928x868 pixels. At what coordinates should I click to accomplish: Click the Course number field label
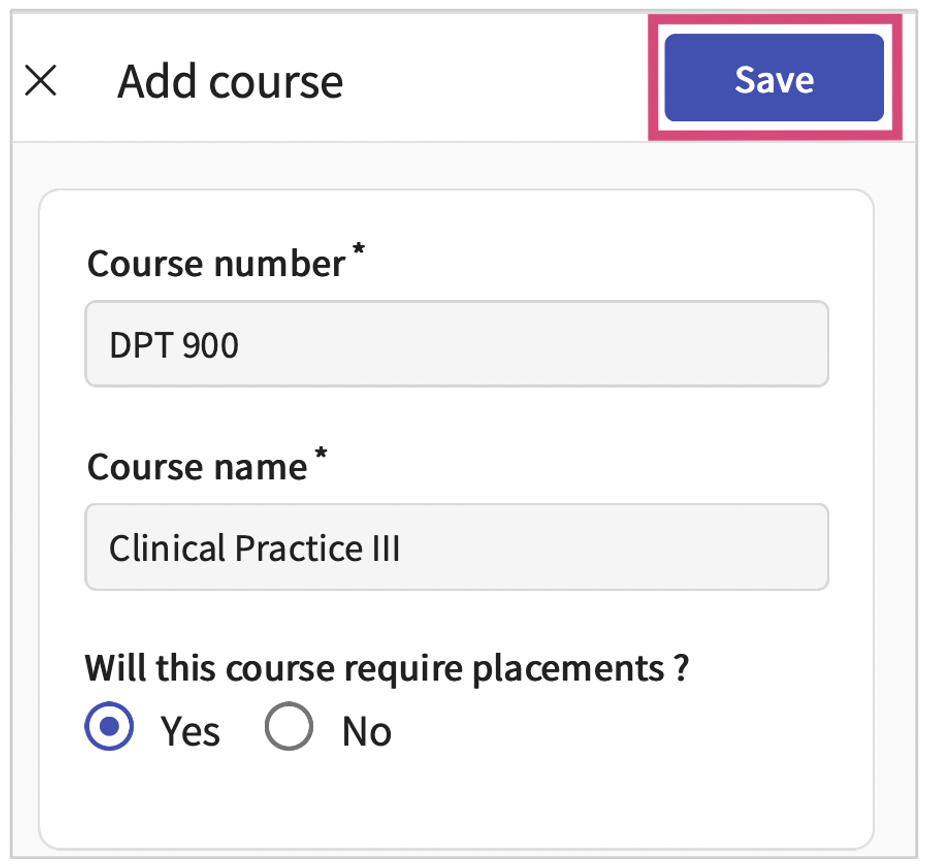click(215, 264)
